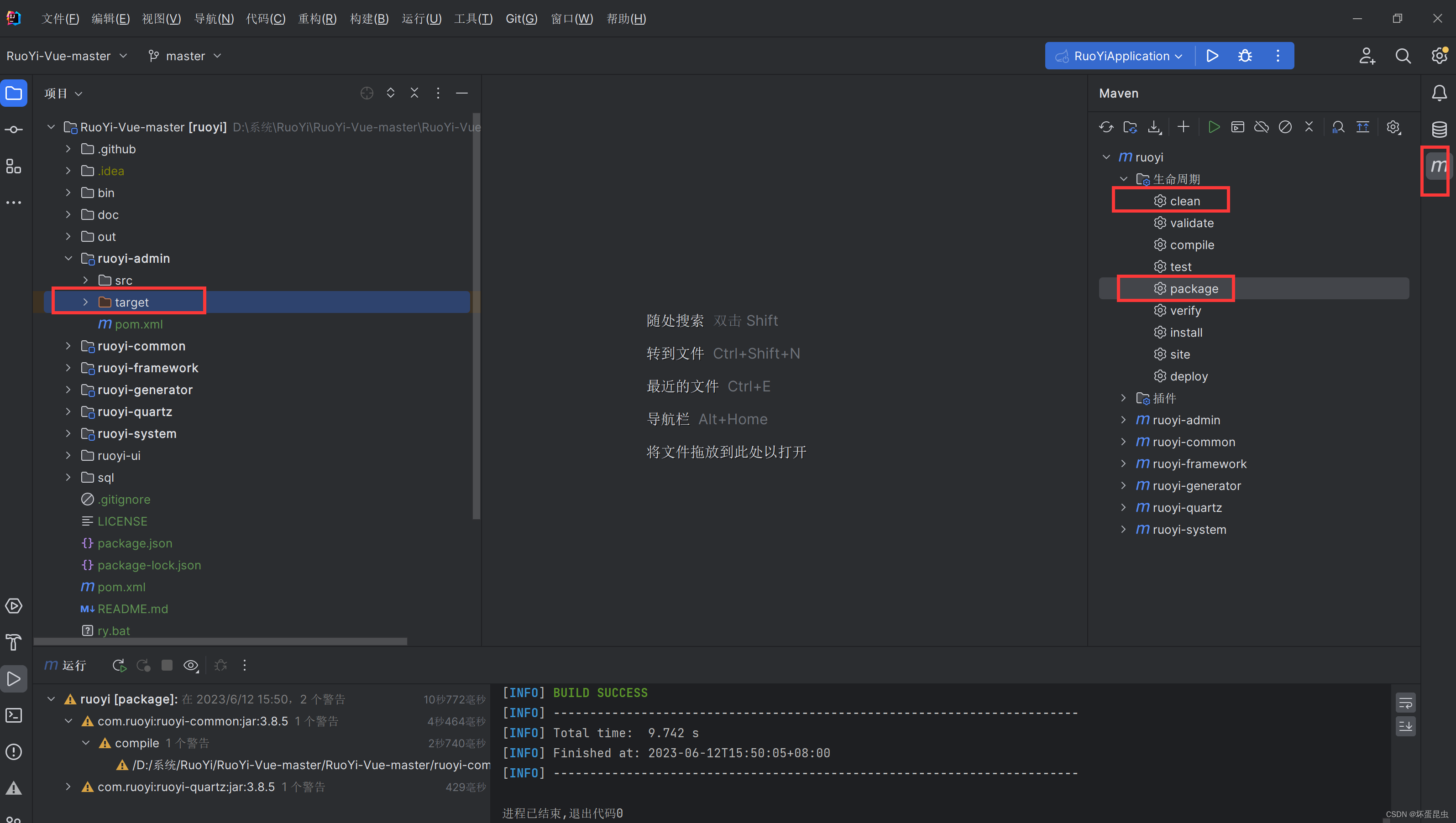This screenshot has height=823, width=1456.
Task: Open the Problems tool window
Action: point(14,752)
